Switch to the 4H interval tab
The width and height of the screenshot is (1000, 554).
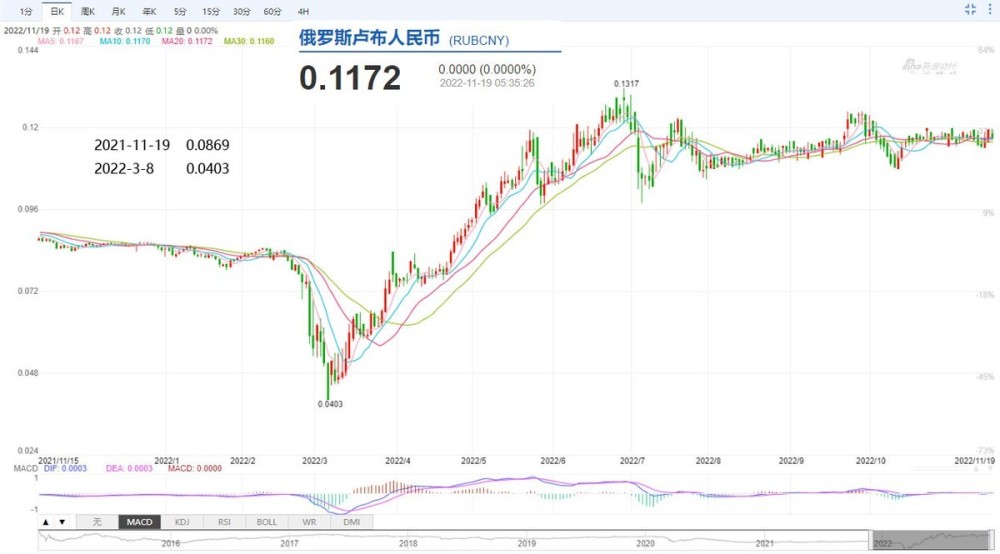[x=303, y=11]
